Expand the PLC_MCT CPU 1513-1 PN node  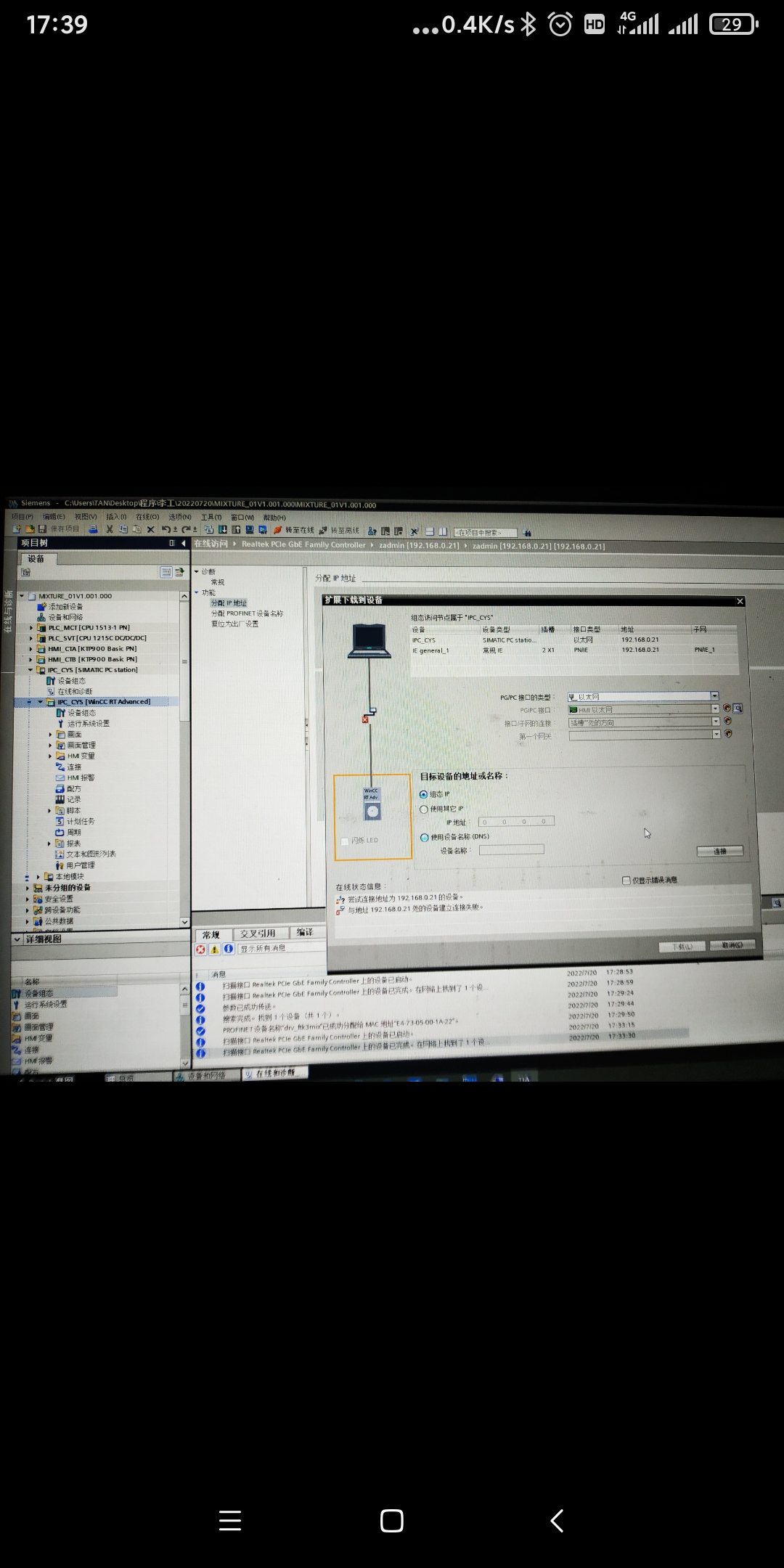(x=31, y=628)
